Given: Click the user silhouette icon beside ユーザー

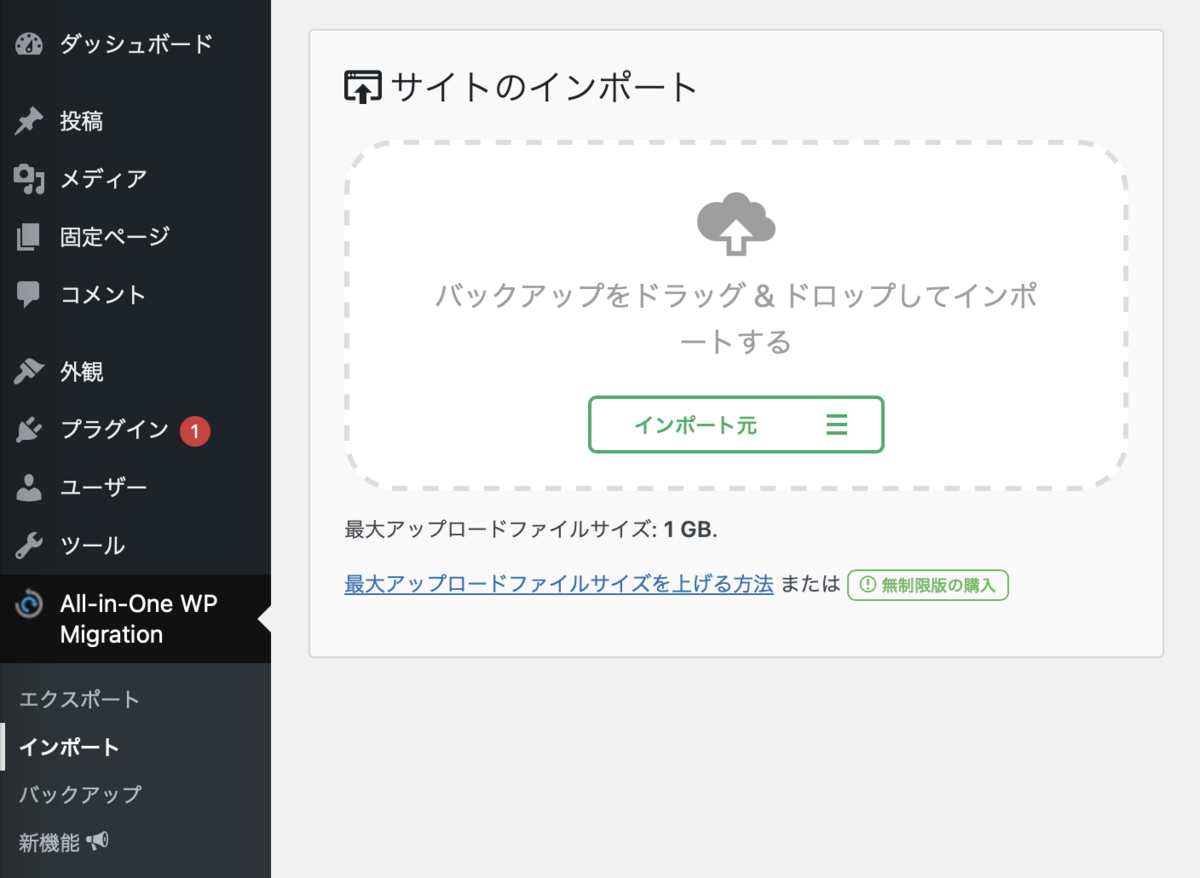Looking at the screenshot, I should tap(29, 488).
